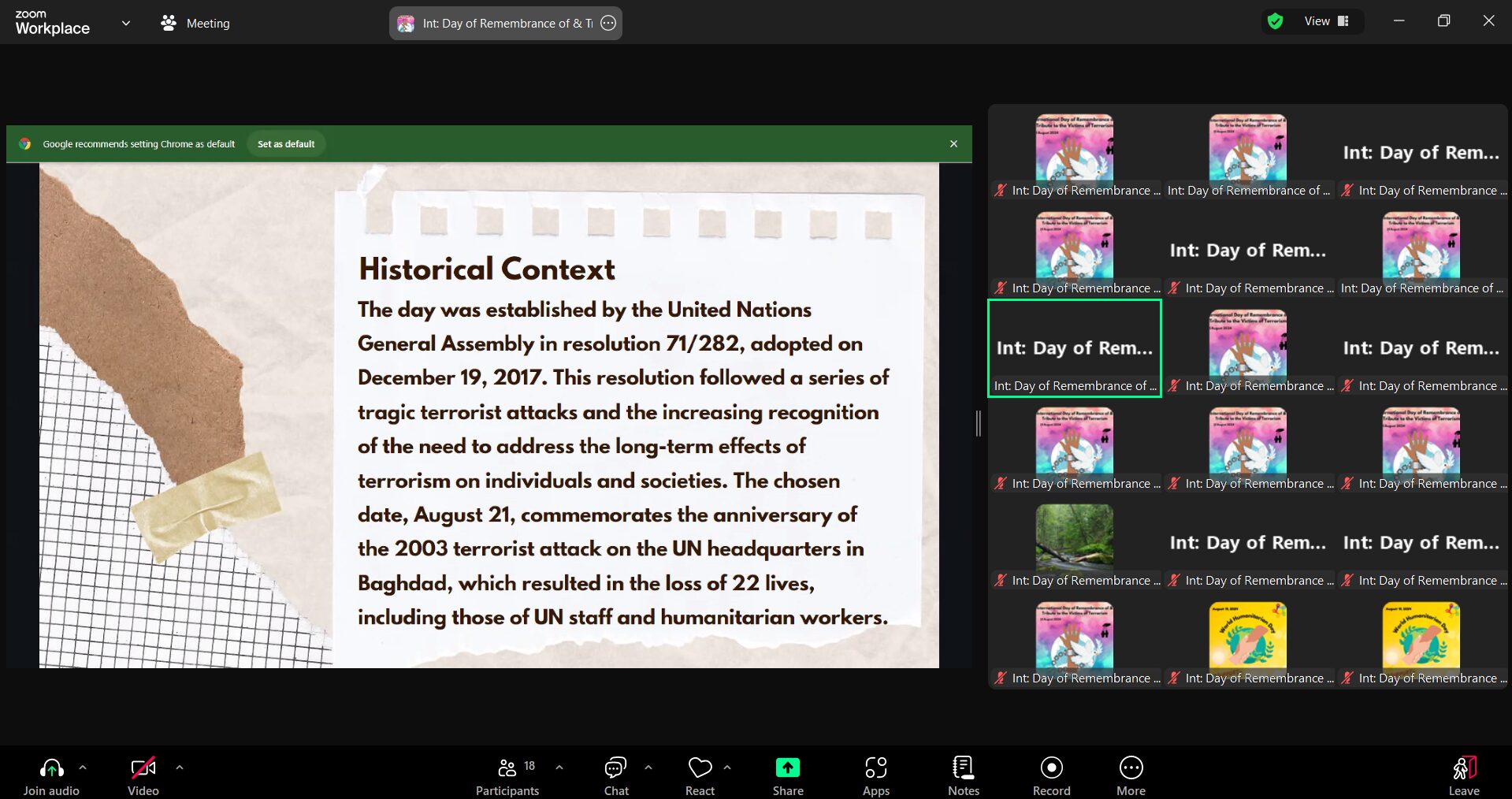Dismiss the Chrome default browser banner
Screen dimensions: 1512x799
(953, 144)
